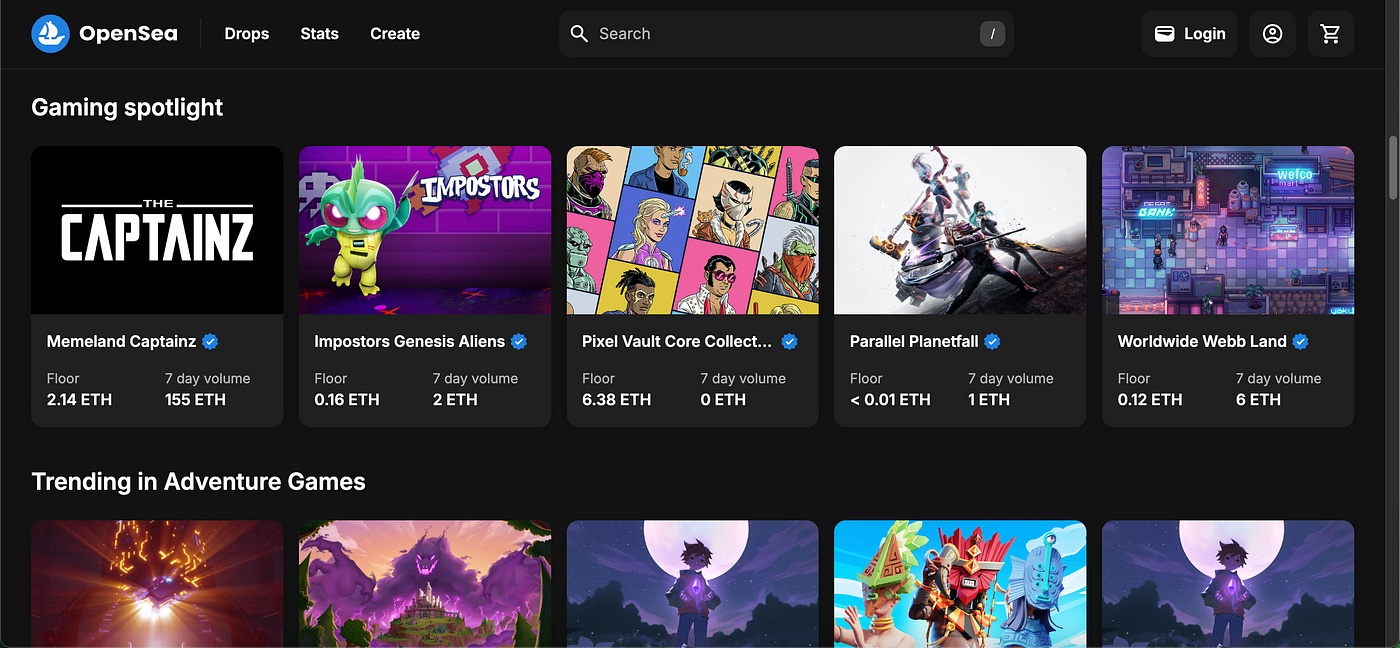Open the purple castle Adventure Games card
The width and height of the screenshot is (1400, 648).
[x=425, y=584]
